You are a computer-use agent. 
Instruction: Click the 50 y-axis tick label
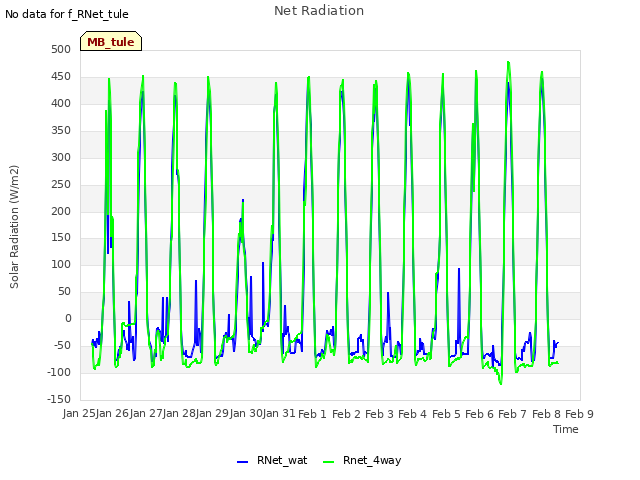click(64, 291)
